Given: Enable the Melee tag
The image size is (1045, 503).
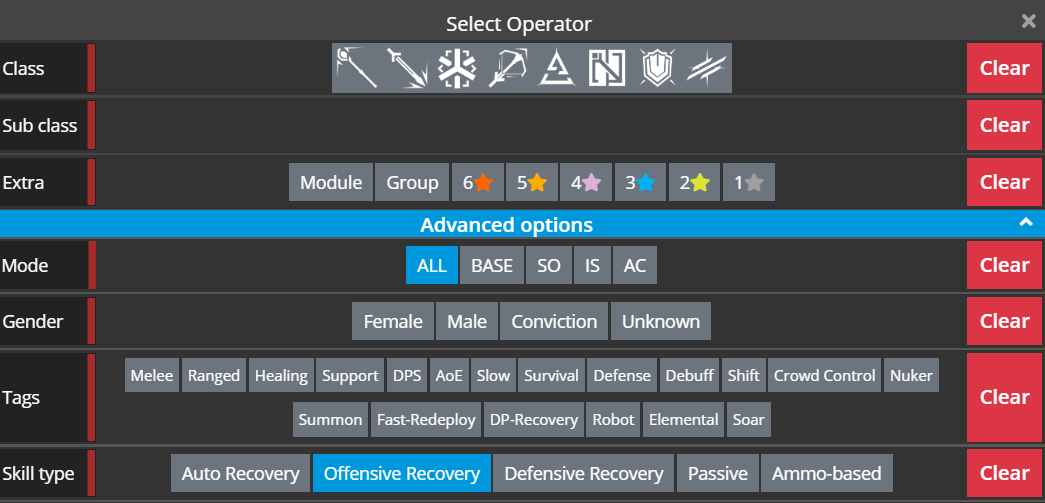Looking at the screenshot, I should coord(151,375).
